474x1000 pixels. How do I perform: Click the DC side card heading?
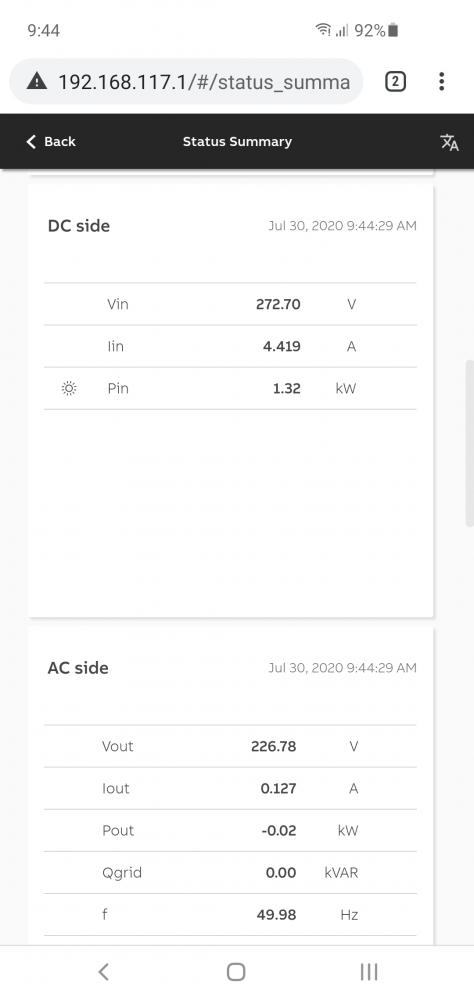coord(78,226)
